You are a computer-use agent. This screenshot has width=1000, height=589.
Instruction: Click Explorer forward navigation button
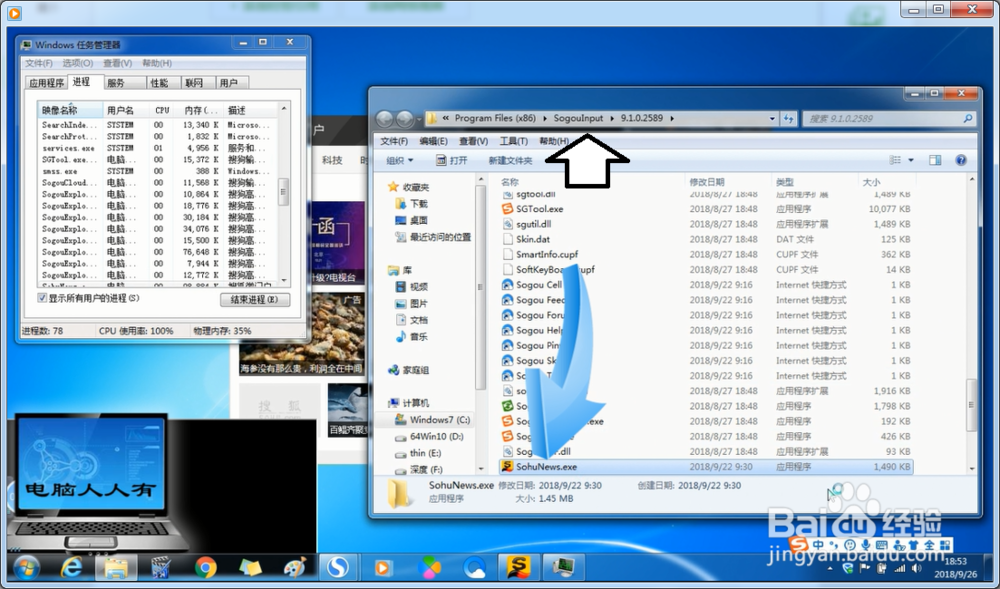[x=405, y=119]
